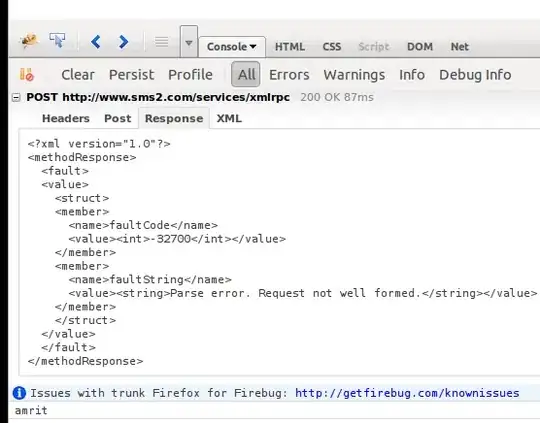The height and width of the screenshot is (423, 540).
Task: Click the Firebug bug logo icon
Action: click(29, 41)
